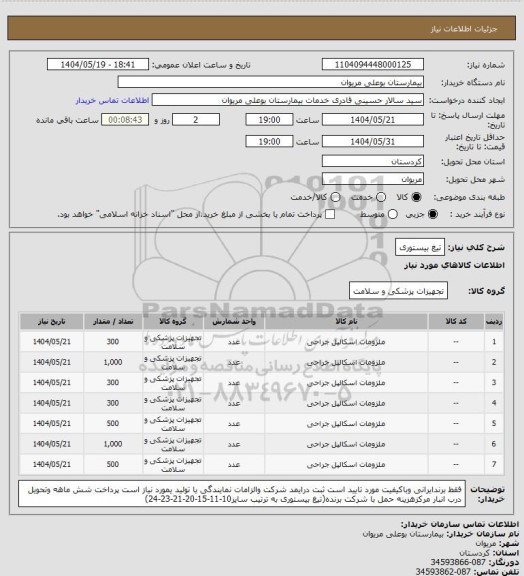Viewport: 524px width, 576px height.
Task: Click the ردیف column header
Action: (494, 321)
